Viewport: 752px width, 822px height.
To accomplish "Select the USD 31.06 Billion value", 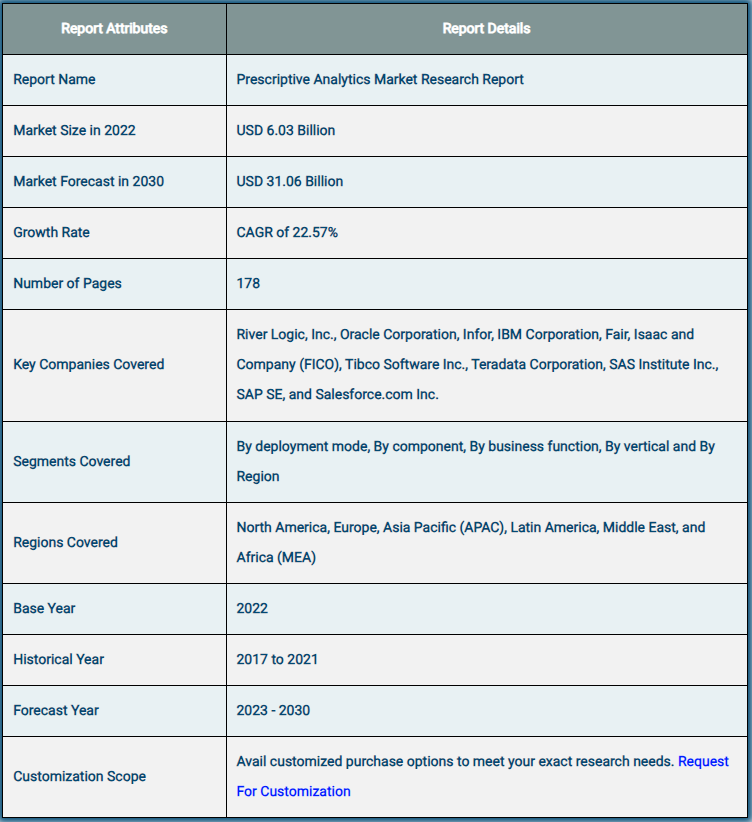I will click(x=290, y=181).
